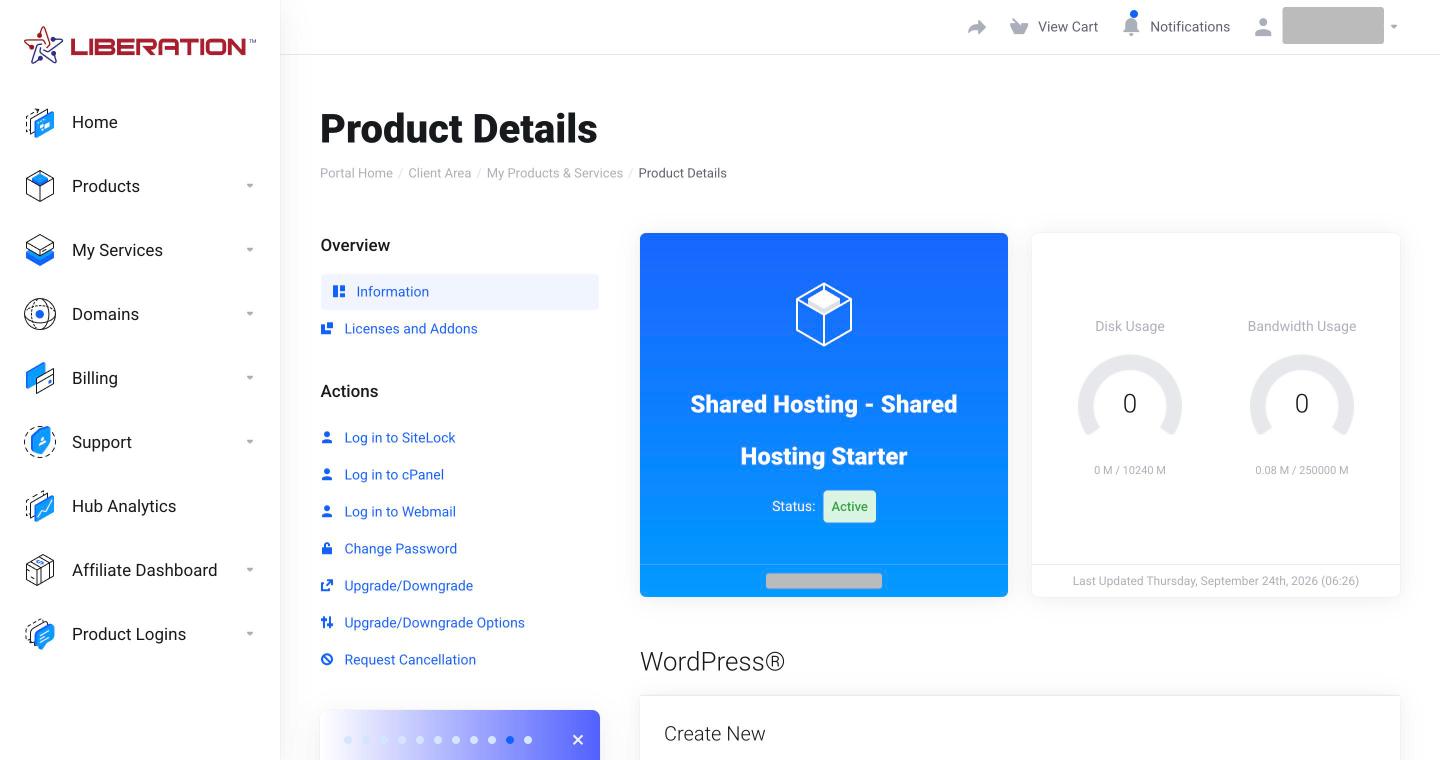Go to Home in sidebar
This screenshot has width=1440, height=760.
pyautogui.click(x=95, y=122)
